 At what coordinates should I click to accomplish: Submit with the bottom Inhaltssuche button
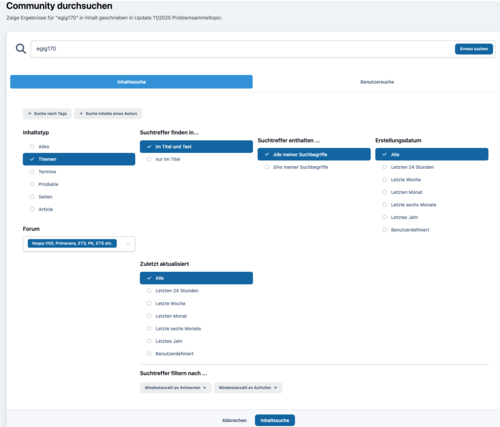pos(275,420)
